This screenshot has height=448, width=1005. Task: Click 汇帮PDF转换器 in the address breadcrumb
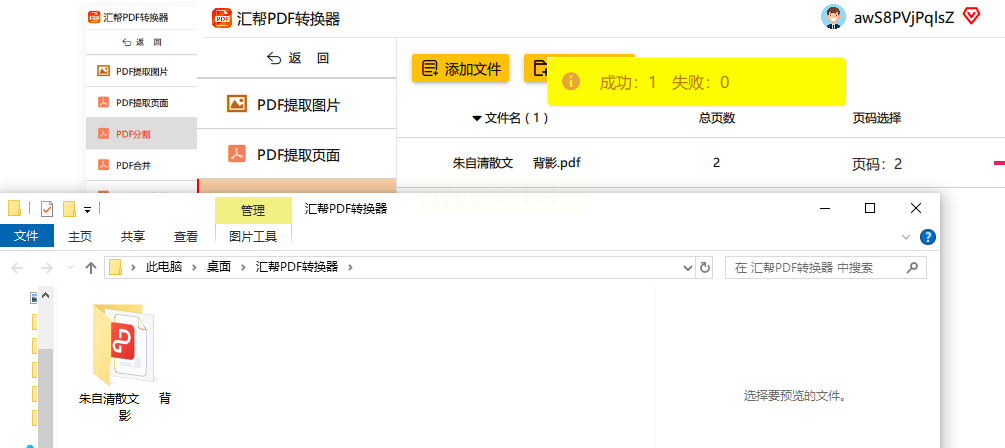[x=297, y=267]
